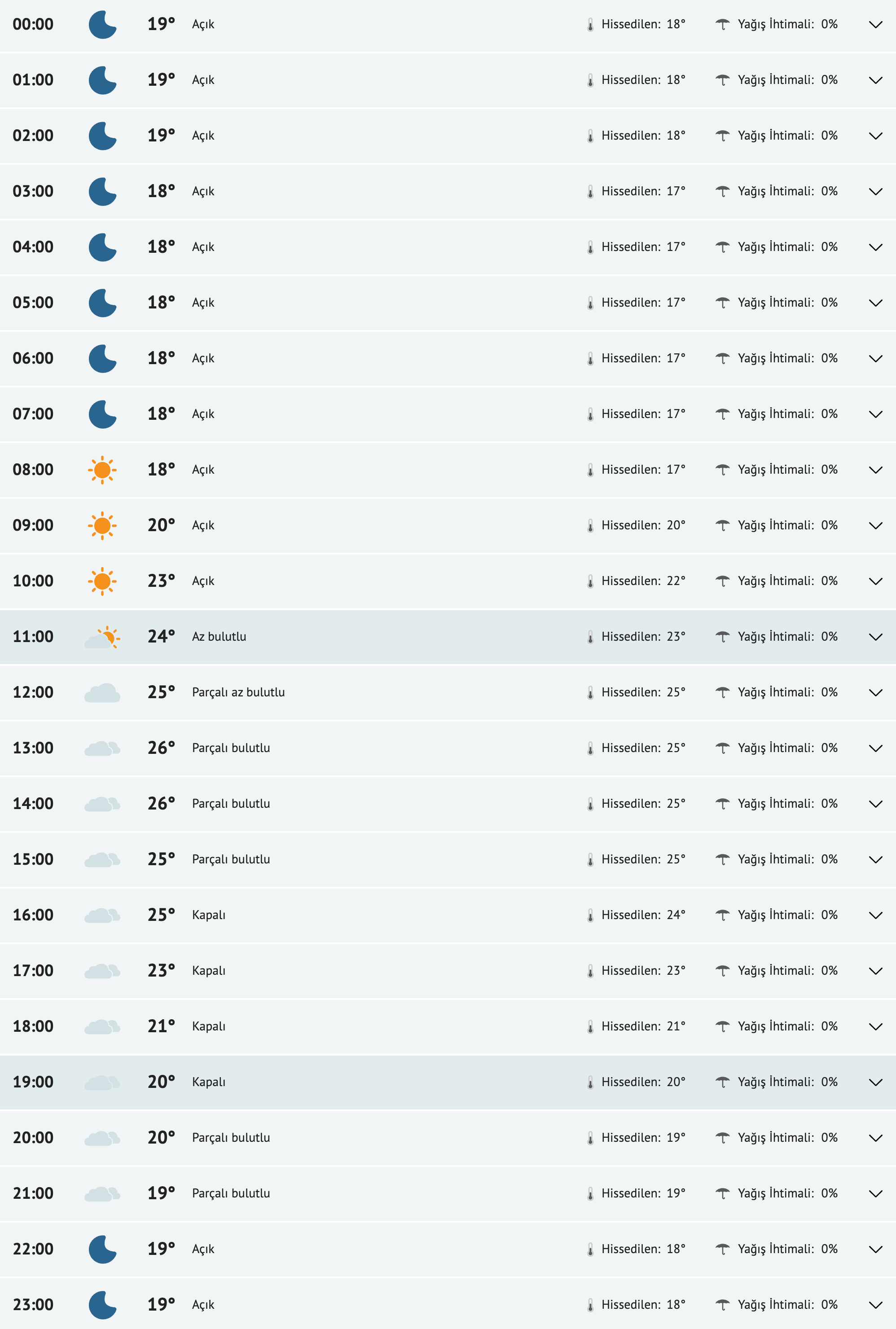896x1329 pixels.
Task: Expand the 00:00 forecast details
Action: (875, 25)
